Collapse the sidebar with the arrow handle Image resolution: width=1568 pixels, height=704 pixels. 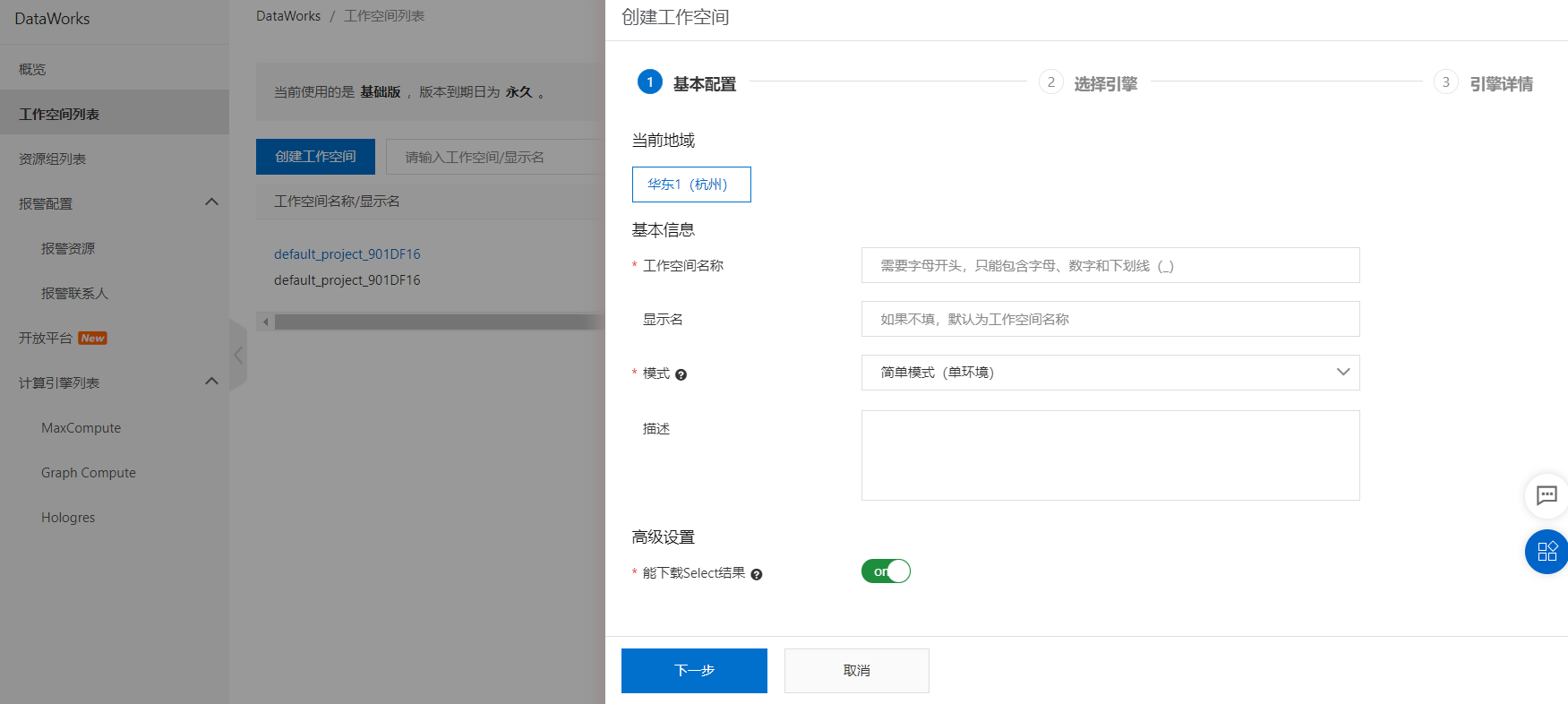[x=238, y=355]
